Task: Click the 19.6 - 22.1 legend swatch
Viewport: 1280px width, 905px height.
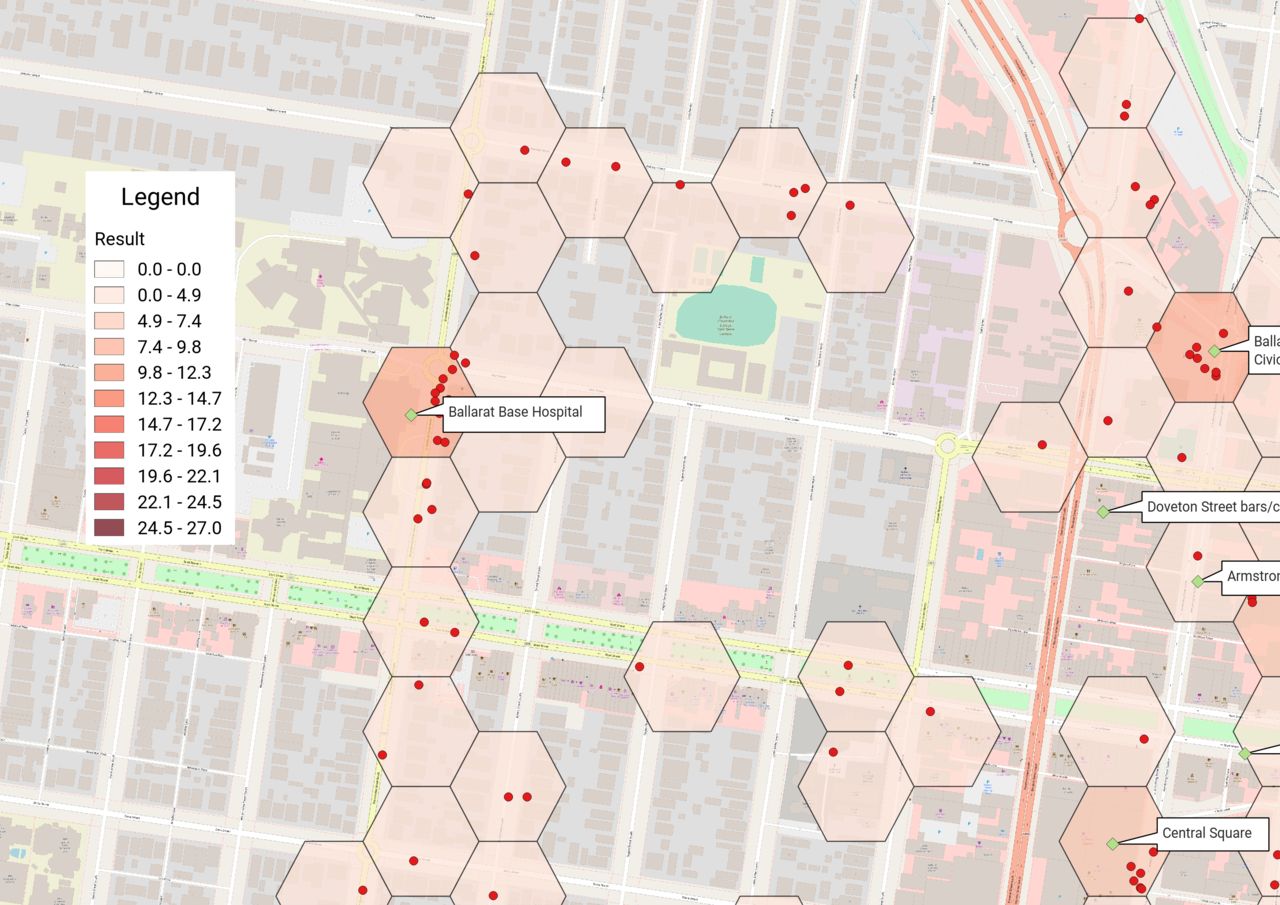Action: pos(109,476)
